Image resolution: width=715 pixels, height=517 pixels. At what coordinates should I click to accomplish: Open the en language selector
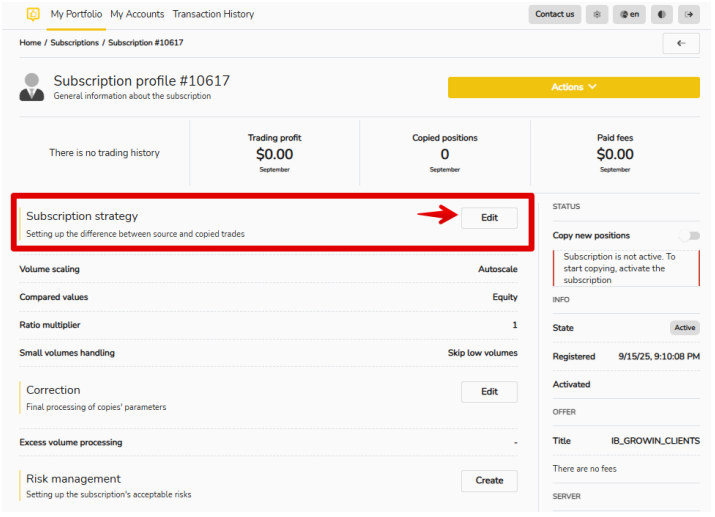coord(629,14)
